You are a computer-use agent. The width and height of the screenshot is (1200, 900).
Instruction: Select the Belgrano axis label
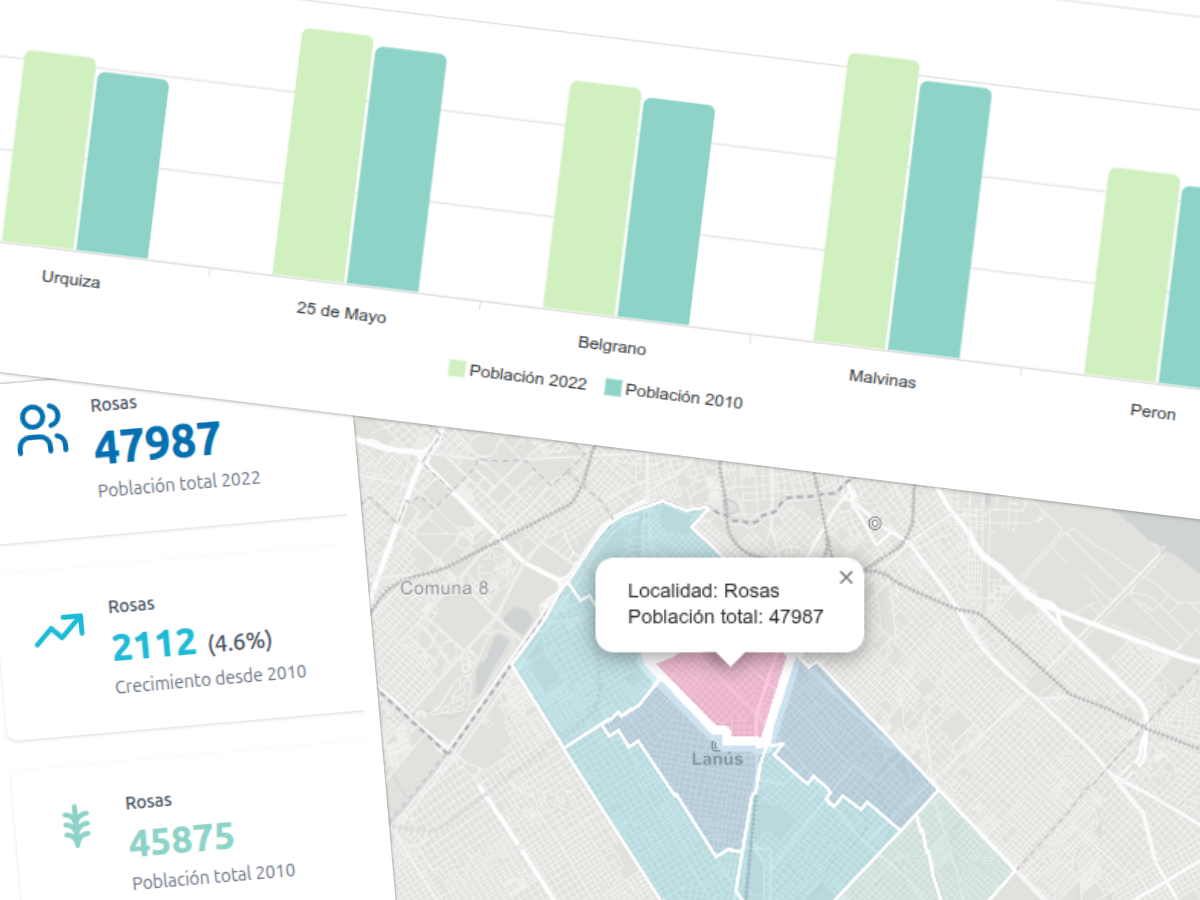(x=611, y=348)
